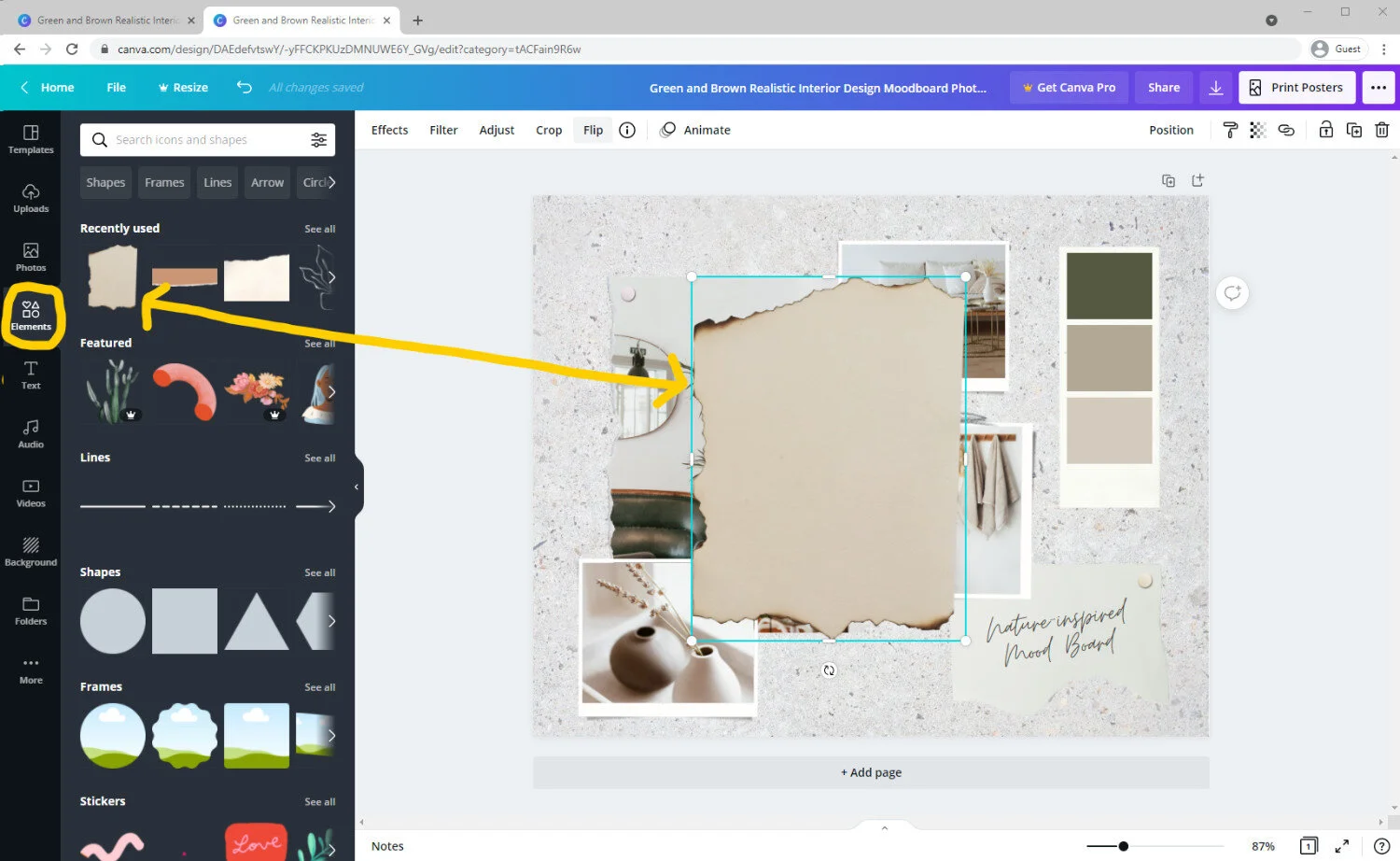
Task: Flip the selected image
Action: pyautogui.click(x=593, y=130)
